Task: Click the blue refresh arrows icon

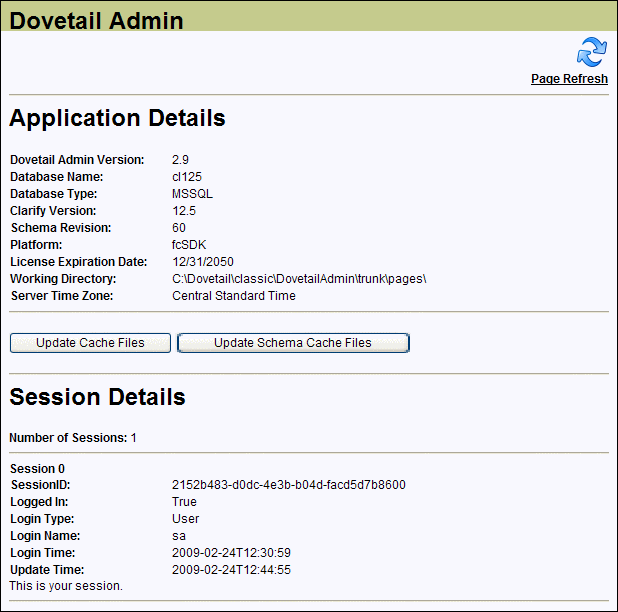Action: [592, 52]
